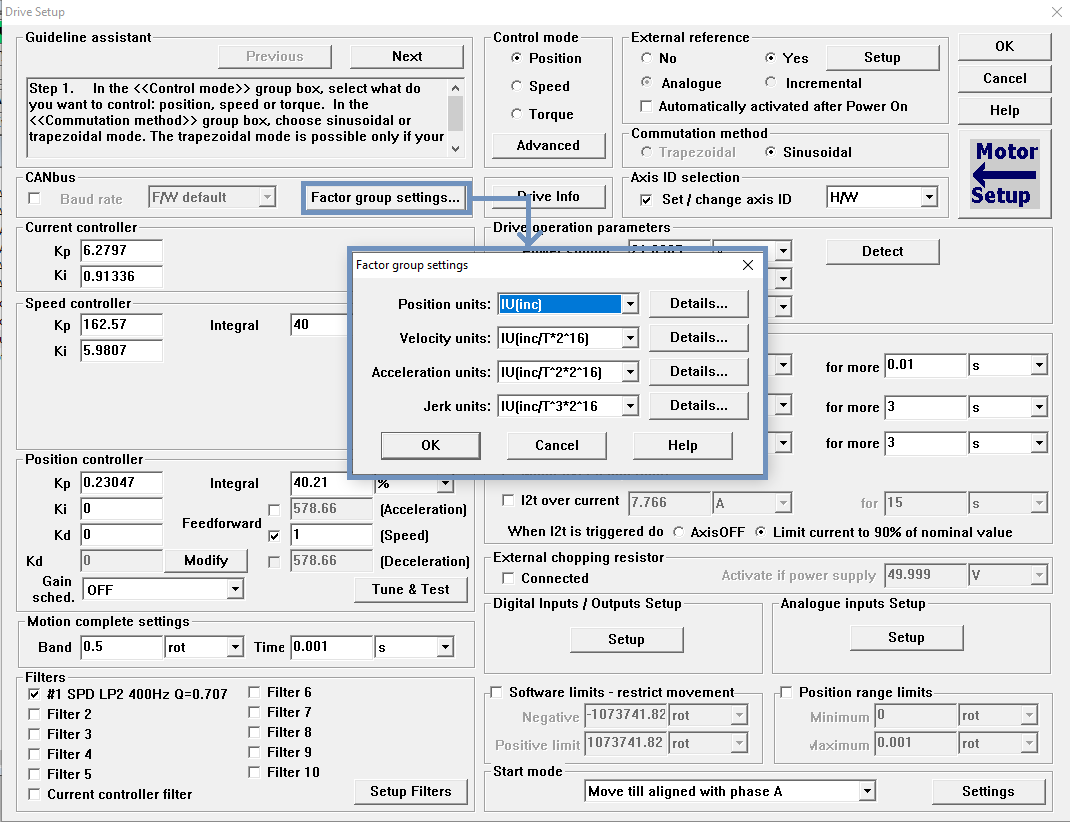Click Speed controller Ki field
The image size is (1070, 822).
[x=121, y=351]
